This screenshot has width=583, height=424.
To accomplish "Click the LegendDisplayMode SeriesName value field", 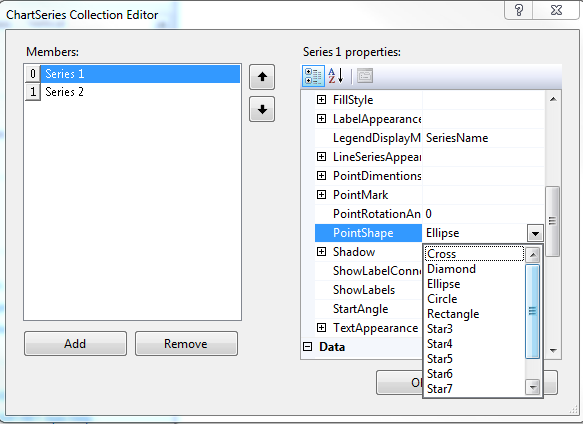I will coord(483,138).
